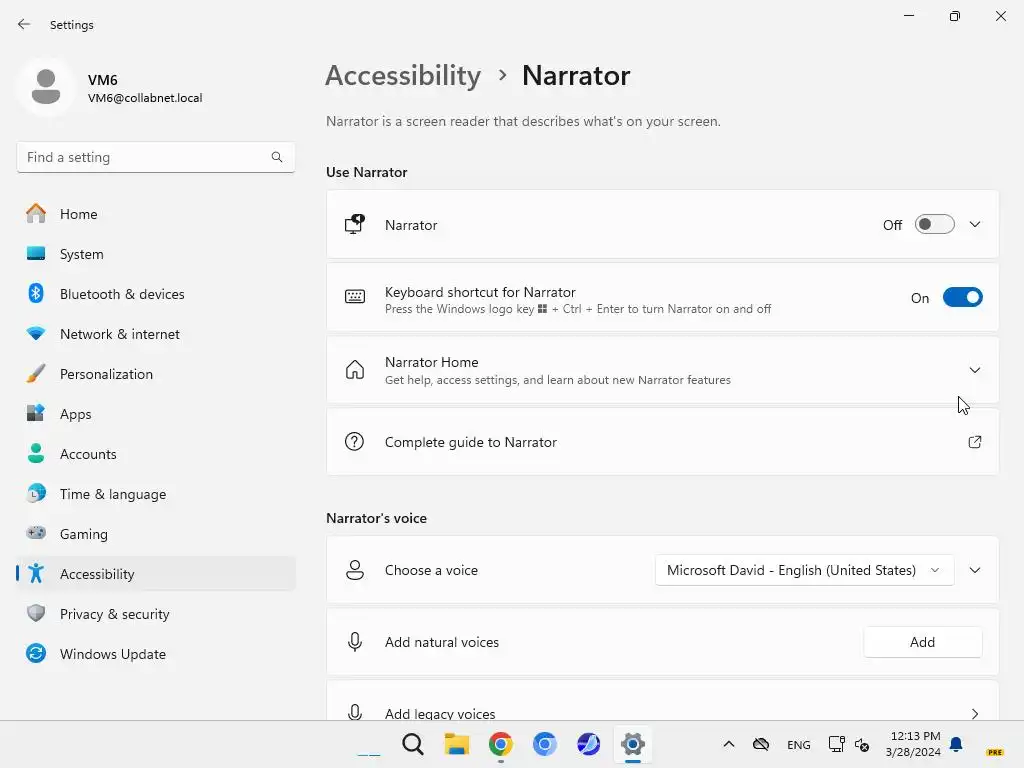Expand the Narrator Home section
The image size is (1024, 768).
pos(974,370)
